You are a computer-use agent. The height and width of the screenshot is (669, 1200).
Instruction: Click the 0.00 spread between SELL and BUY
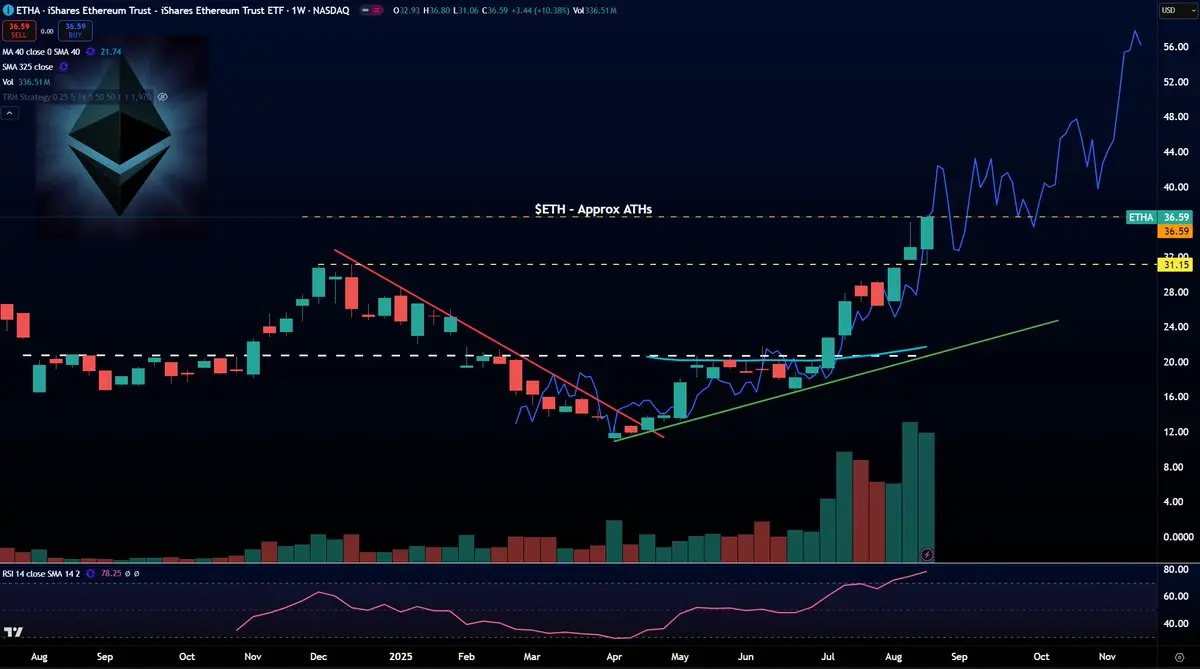pos(47,31)
